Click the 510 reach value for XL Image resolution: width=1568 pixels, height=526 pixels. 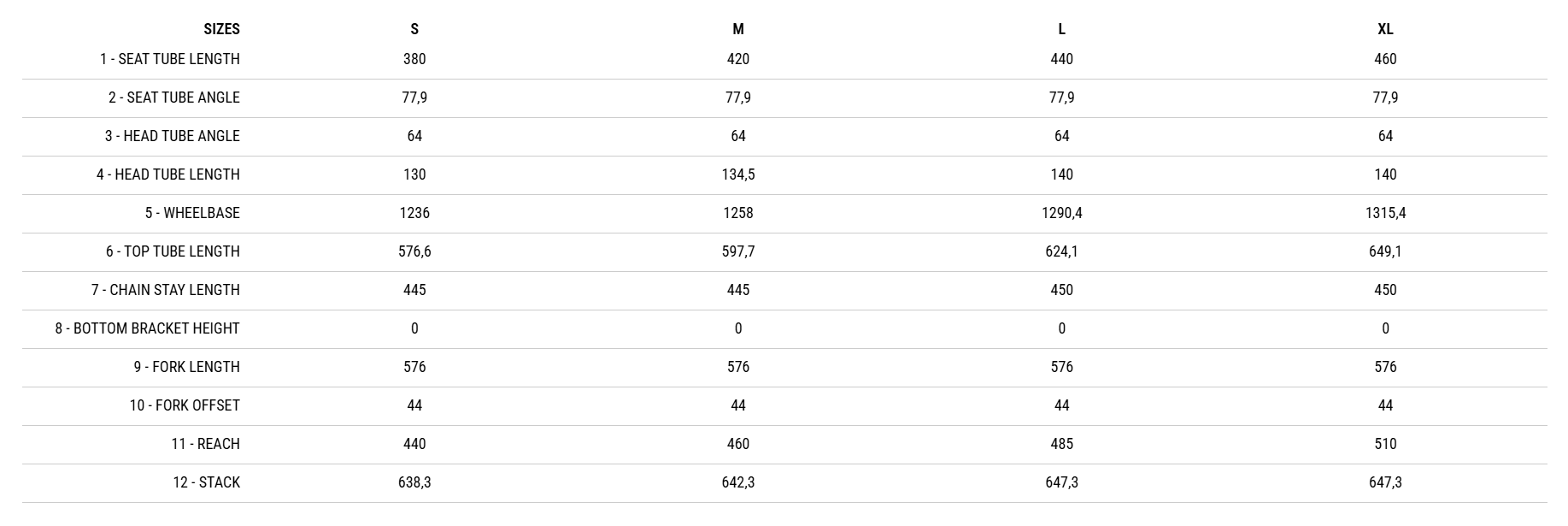[1385, 444]
